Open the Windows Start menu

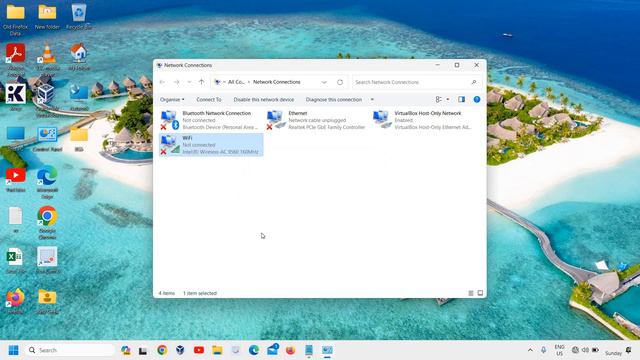point(13,350)
